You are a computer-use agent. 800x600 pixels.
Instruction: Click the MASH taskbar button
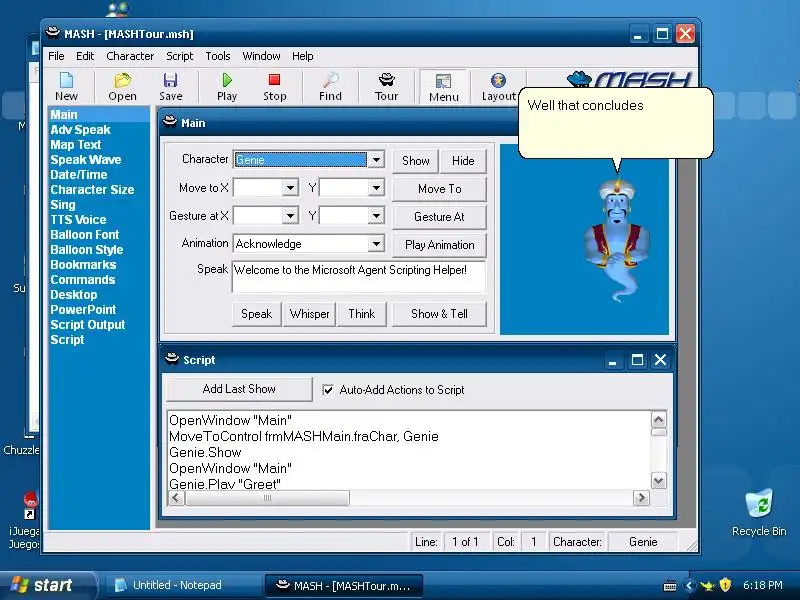click(x=344, y=585)
